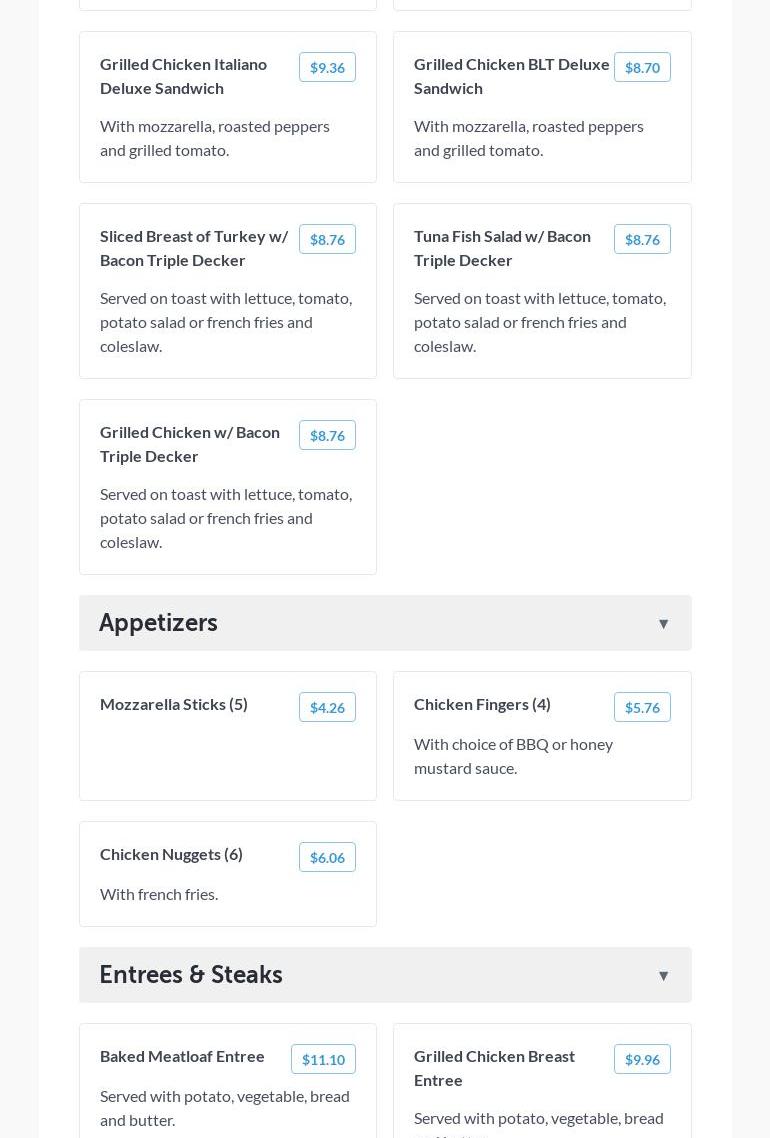770x1138 pixels.
Task: Select the Mozzarella Sticks (5) item title
Action: [174, 704]
